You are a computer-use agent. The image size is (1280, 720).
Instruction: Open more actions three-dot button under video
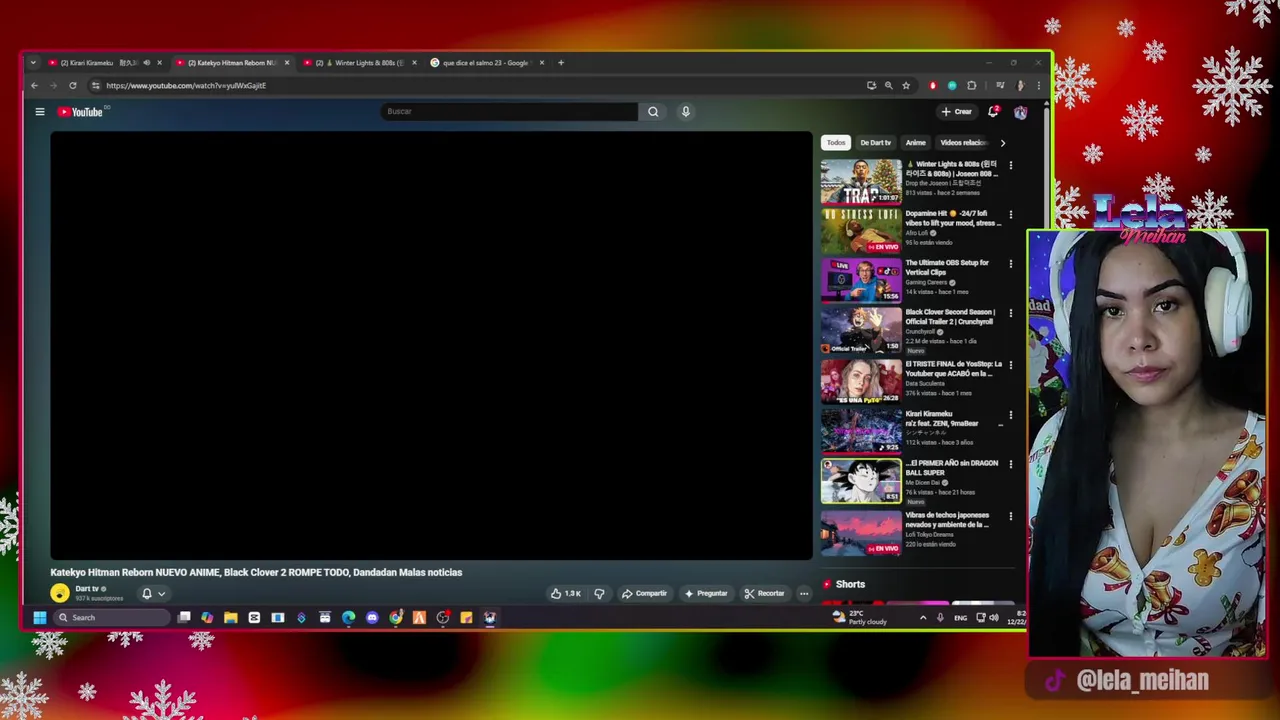tap(803, 593)
